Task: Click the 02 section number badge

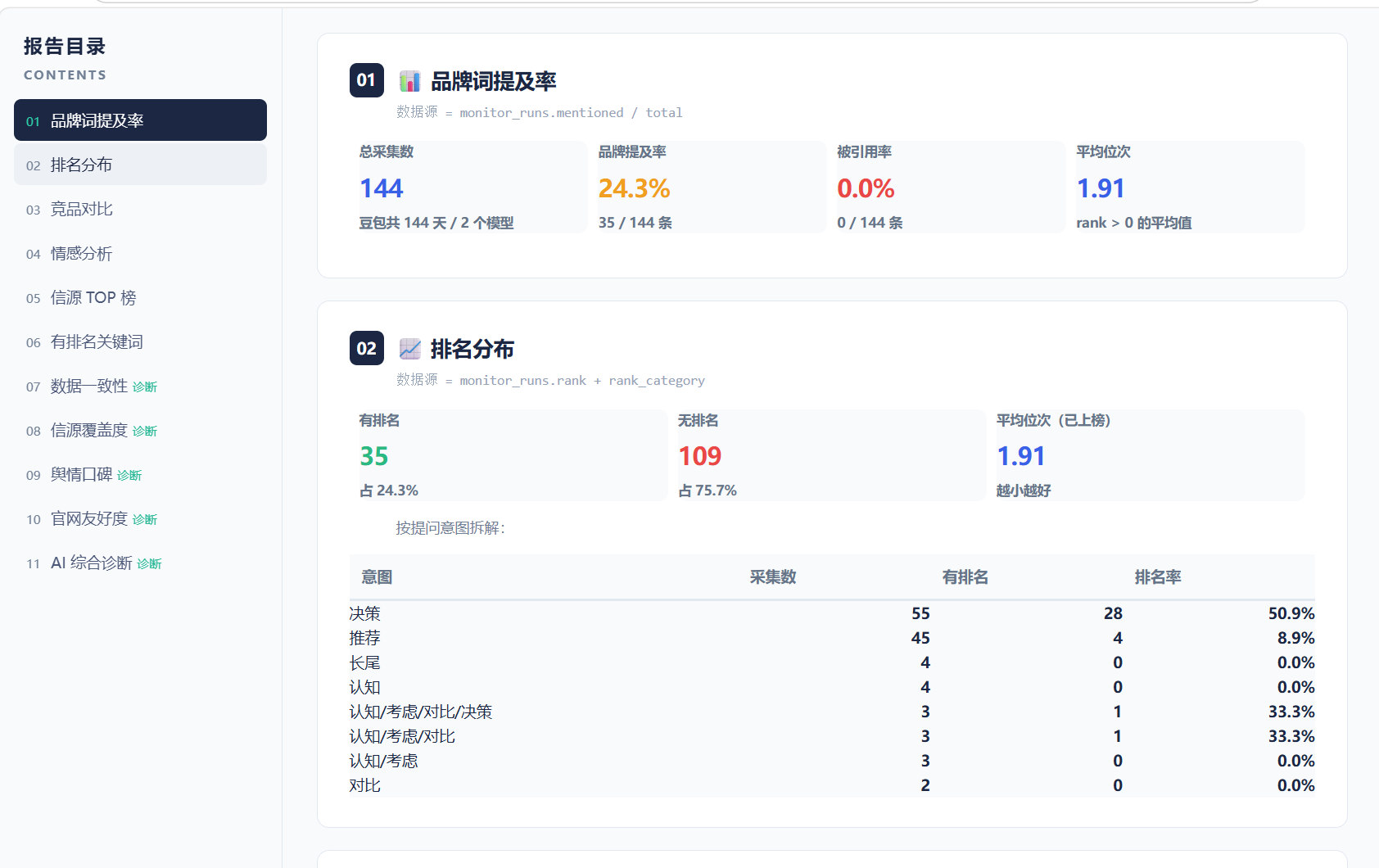Action: tap(366, 348)
